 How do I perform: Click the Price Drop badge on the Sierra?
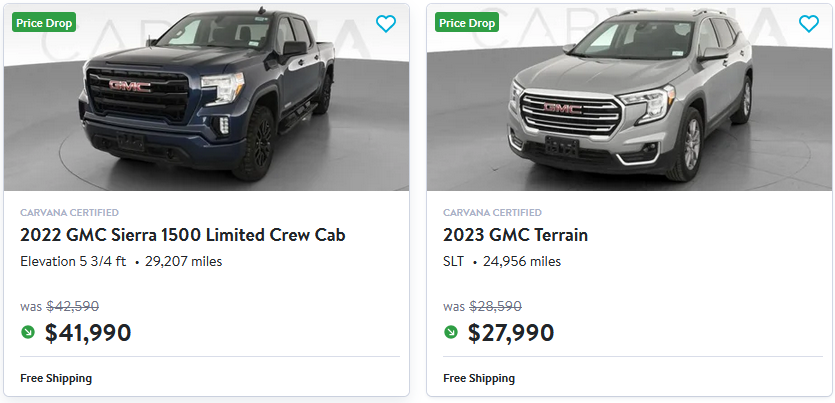[x=44, y=23]
